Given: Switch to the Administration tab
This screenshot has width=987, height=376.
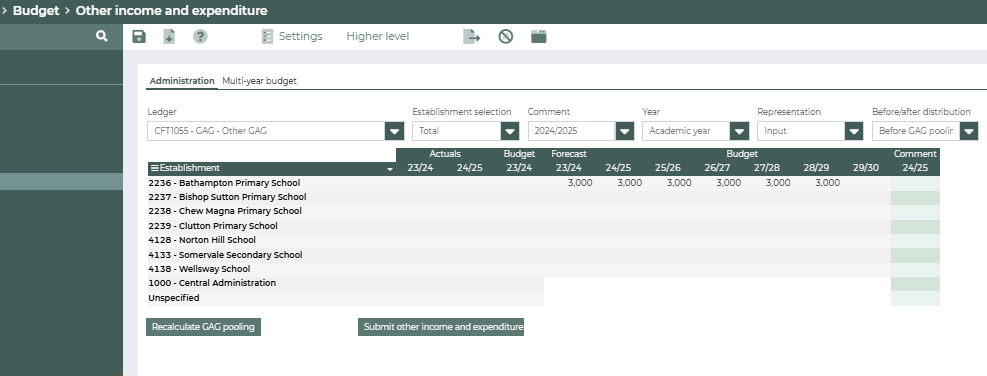Looking at the screenshot, I should point(182,81).
